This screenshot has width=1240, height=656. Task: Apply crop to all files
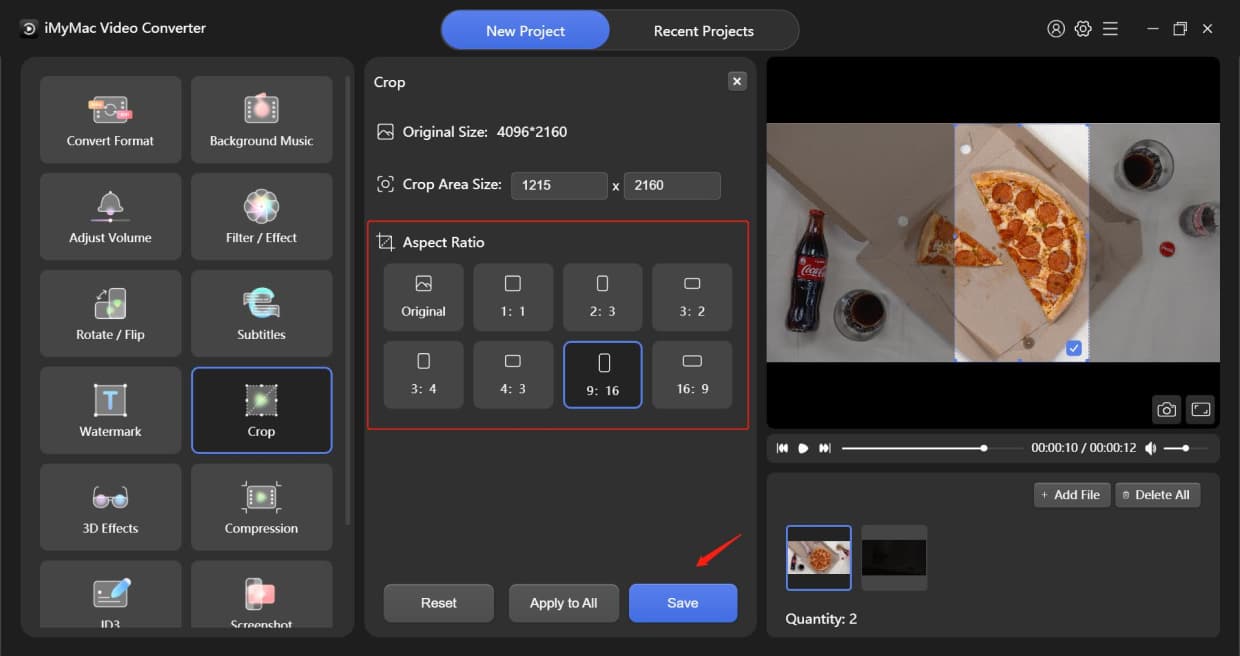pos(563,602)
